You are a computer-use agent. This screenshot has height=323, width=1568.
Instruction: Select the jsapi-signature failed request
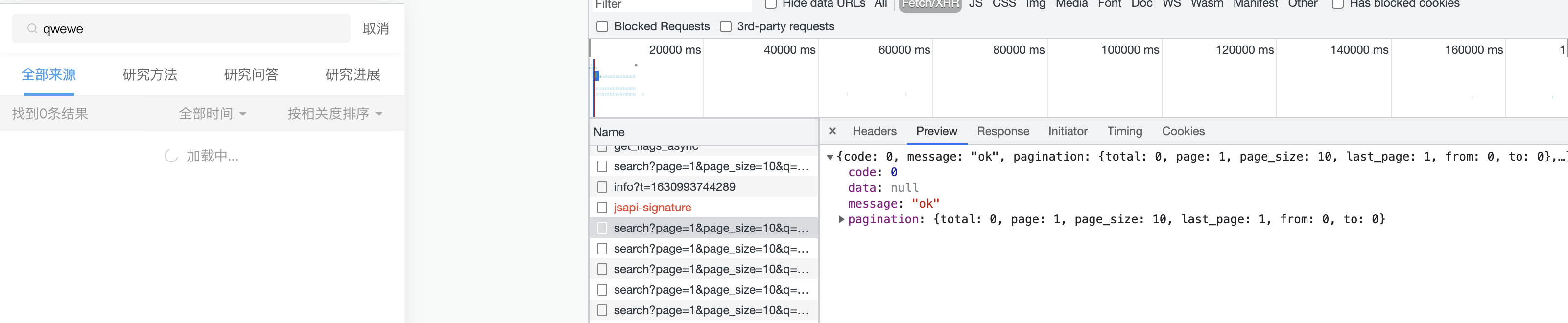652,208
